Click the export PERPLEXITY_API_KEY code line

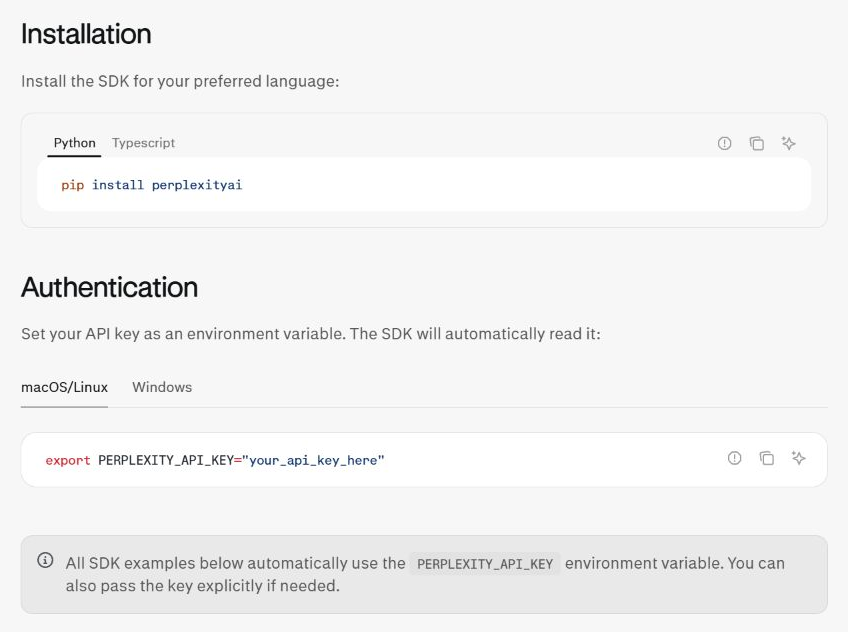pyautogui.click(x=215, y=461)
